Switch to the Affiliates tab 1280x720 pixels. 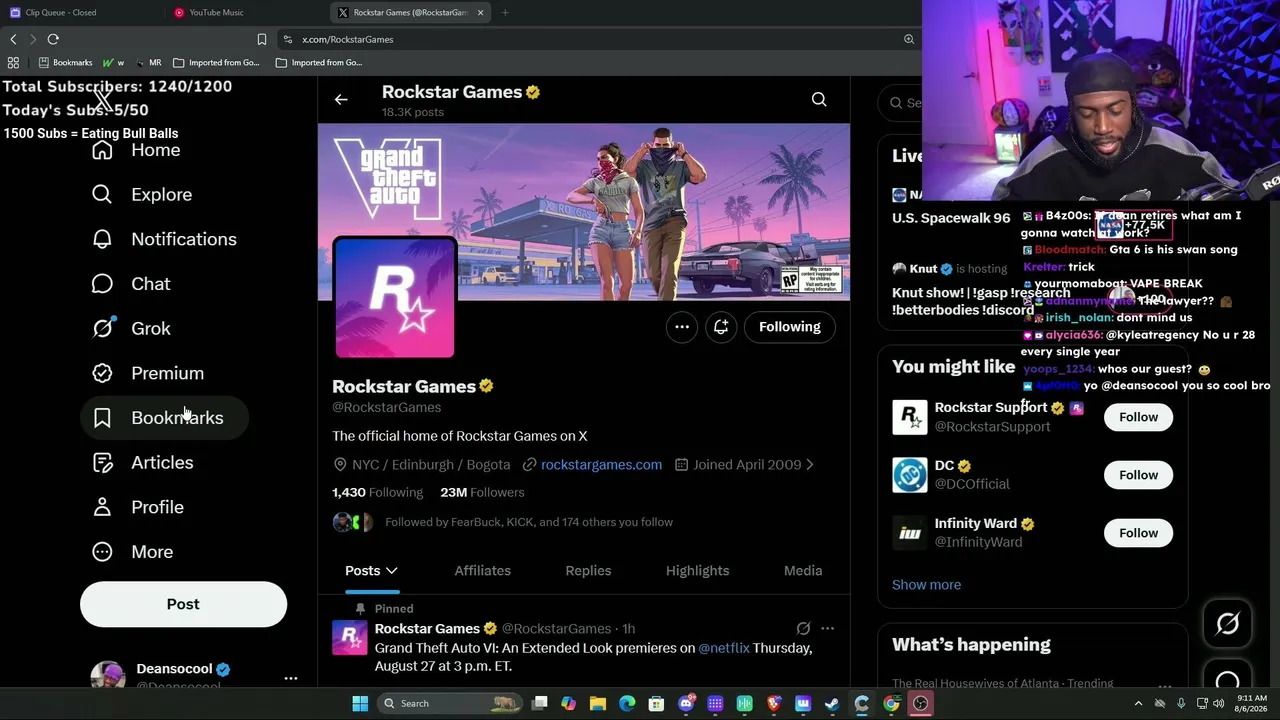pos(483,571)
